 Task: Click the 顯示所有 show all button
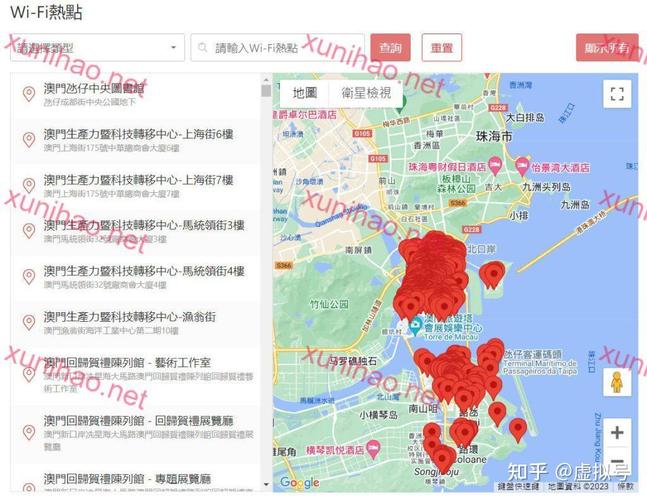[x=607, y=47]
